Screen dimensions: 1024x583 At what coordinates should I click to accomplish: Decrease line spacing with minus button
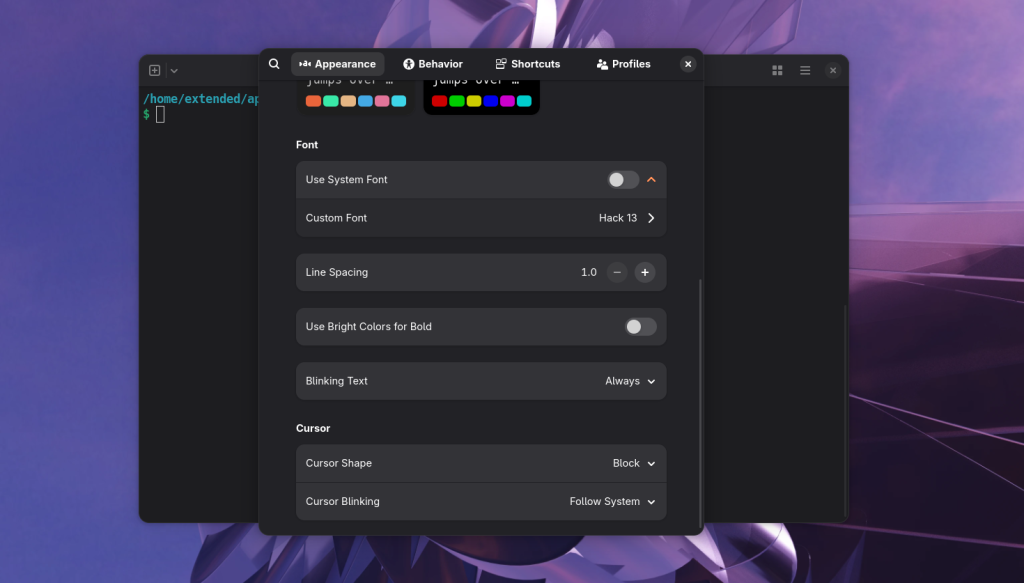tap(617, 272)
